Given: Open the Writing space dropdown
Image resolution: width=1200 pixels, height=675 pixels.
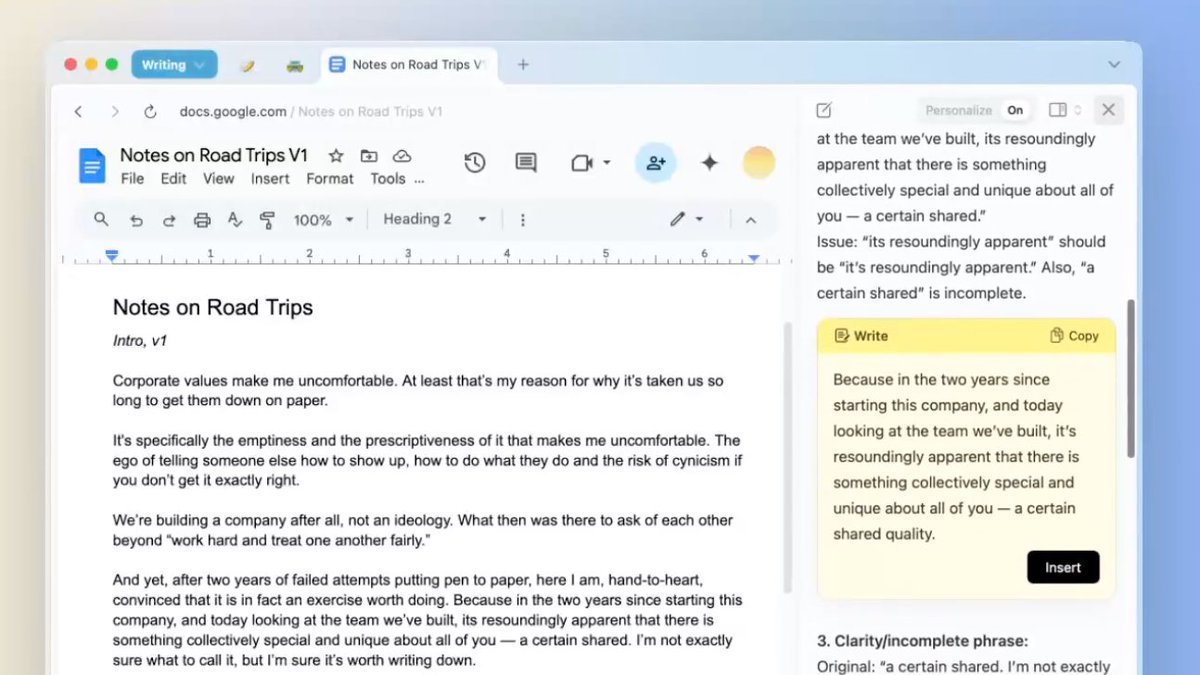Looking at the screenshot, I should click(x=174, y=65).
